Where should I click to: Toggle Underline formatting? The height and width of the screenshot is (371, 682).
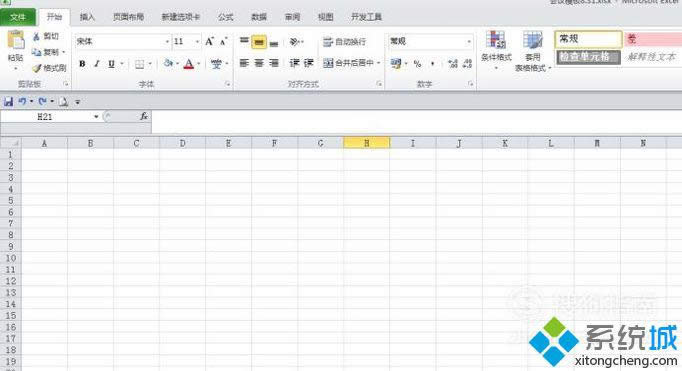(x=111, y=64)
